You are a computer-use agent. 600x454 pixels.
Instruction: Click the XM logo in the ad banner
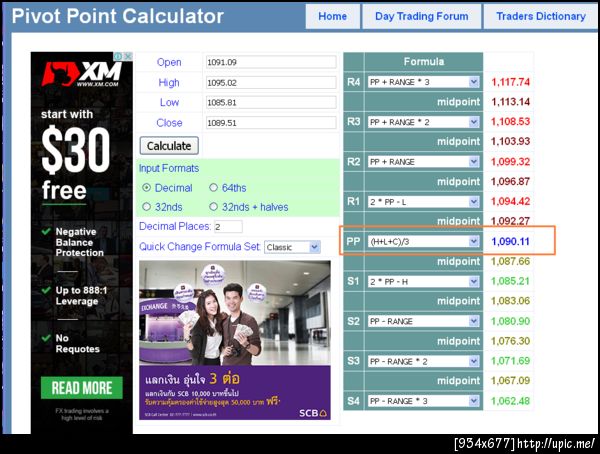pyautogui.click(x=82, y=74)
